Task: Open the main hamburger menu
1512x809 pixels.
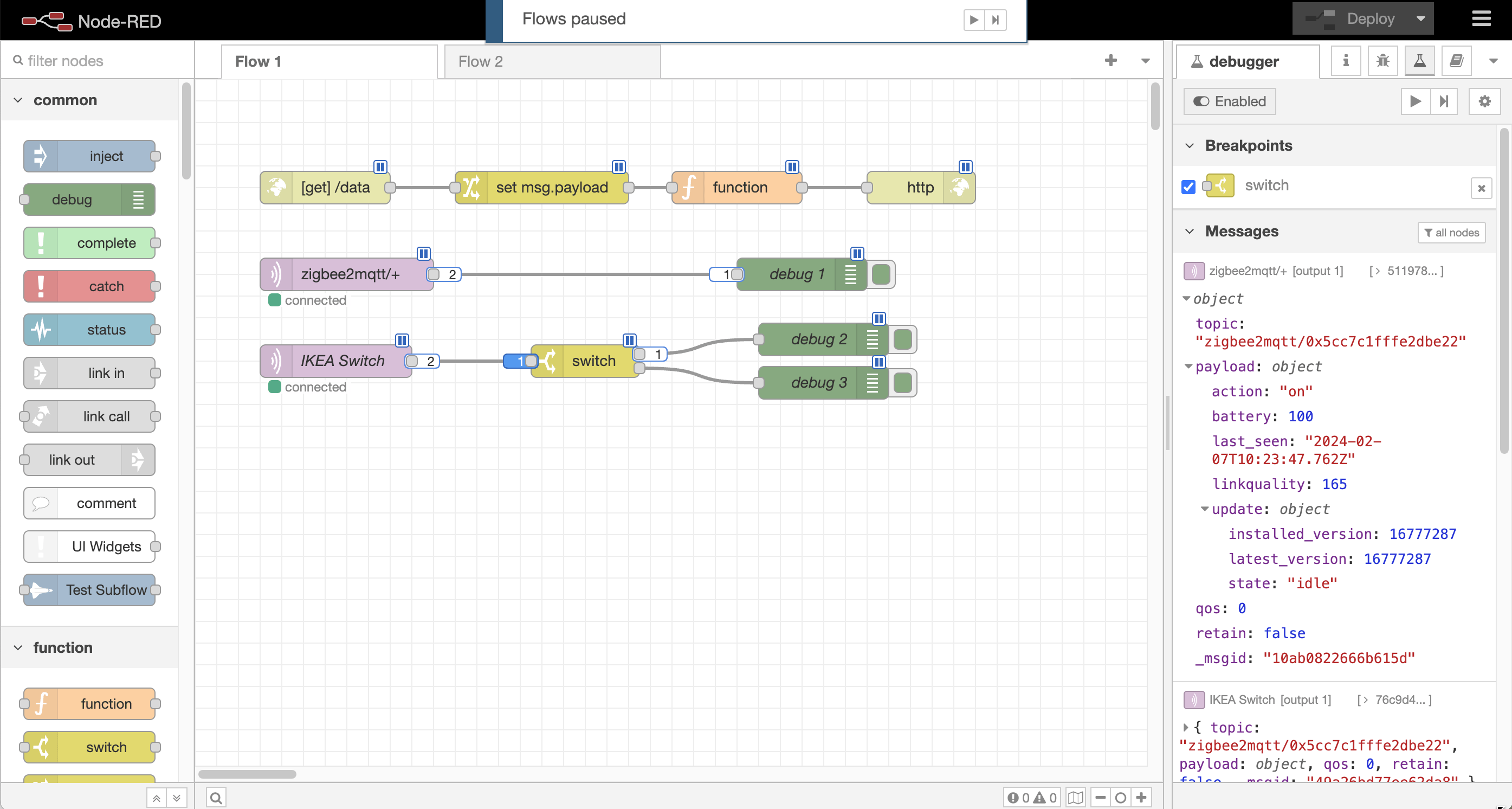Action: click(x=1481, y=19)
